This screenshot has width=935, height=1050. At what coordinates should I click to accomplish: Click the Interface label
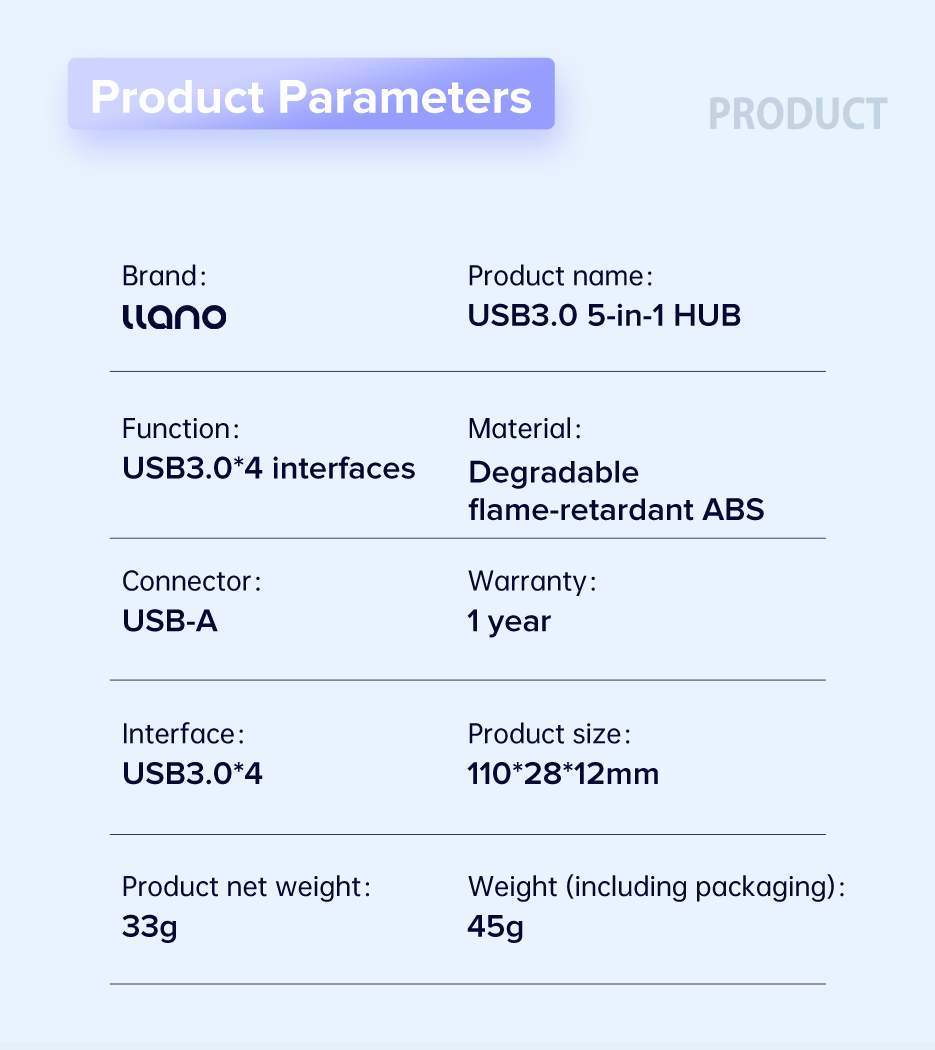183,734
